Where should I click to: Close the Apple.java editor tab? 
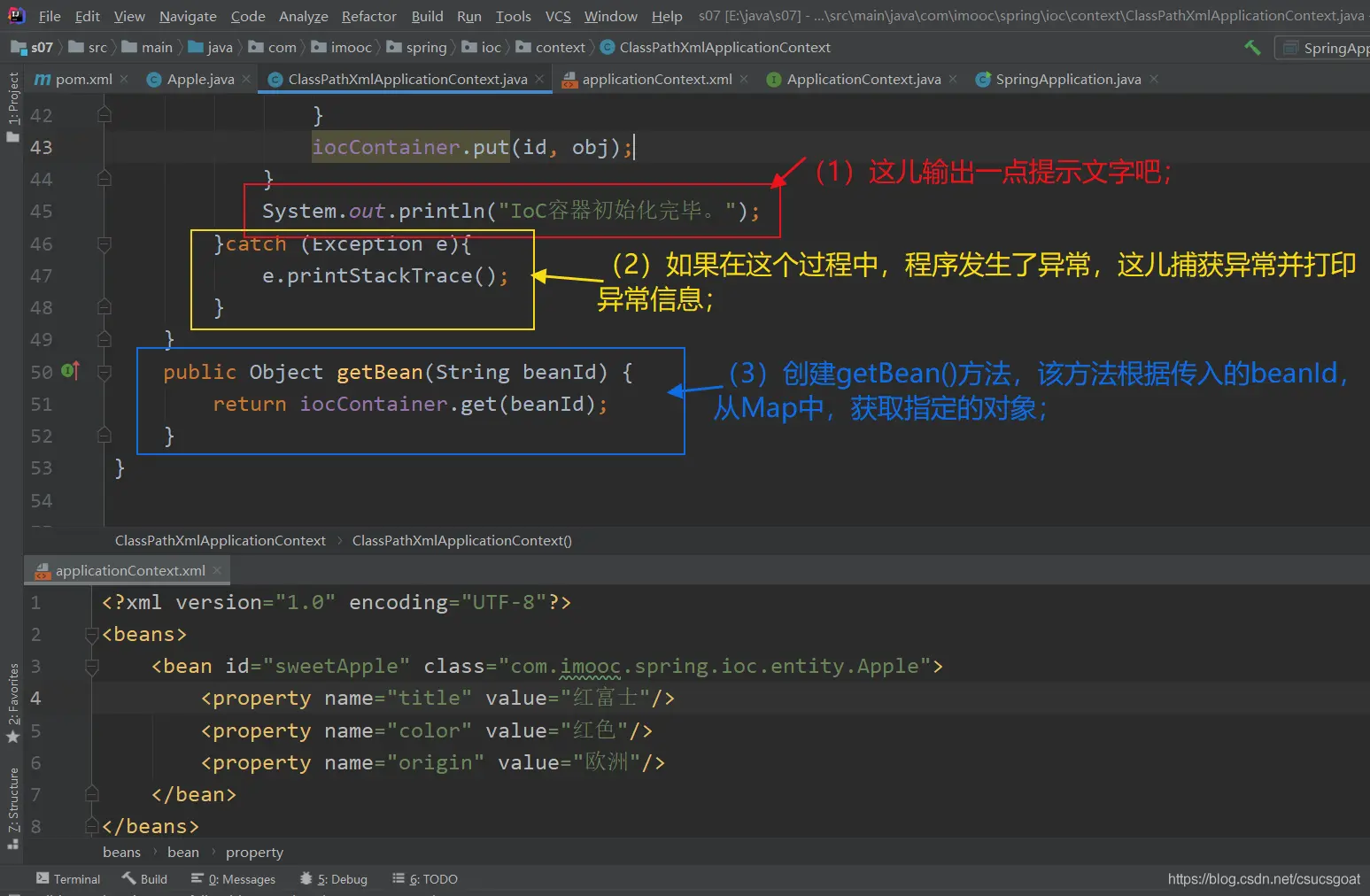pos(246,80)
